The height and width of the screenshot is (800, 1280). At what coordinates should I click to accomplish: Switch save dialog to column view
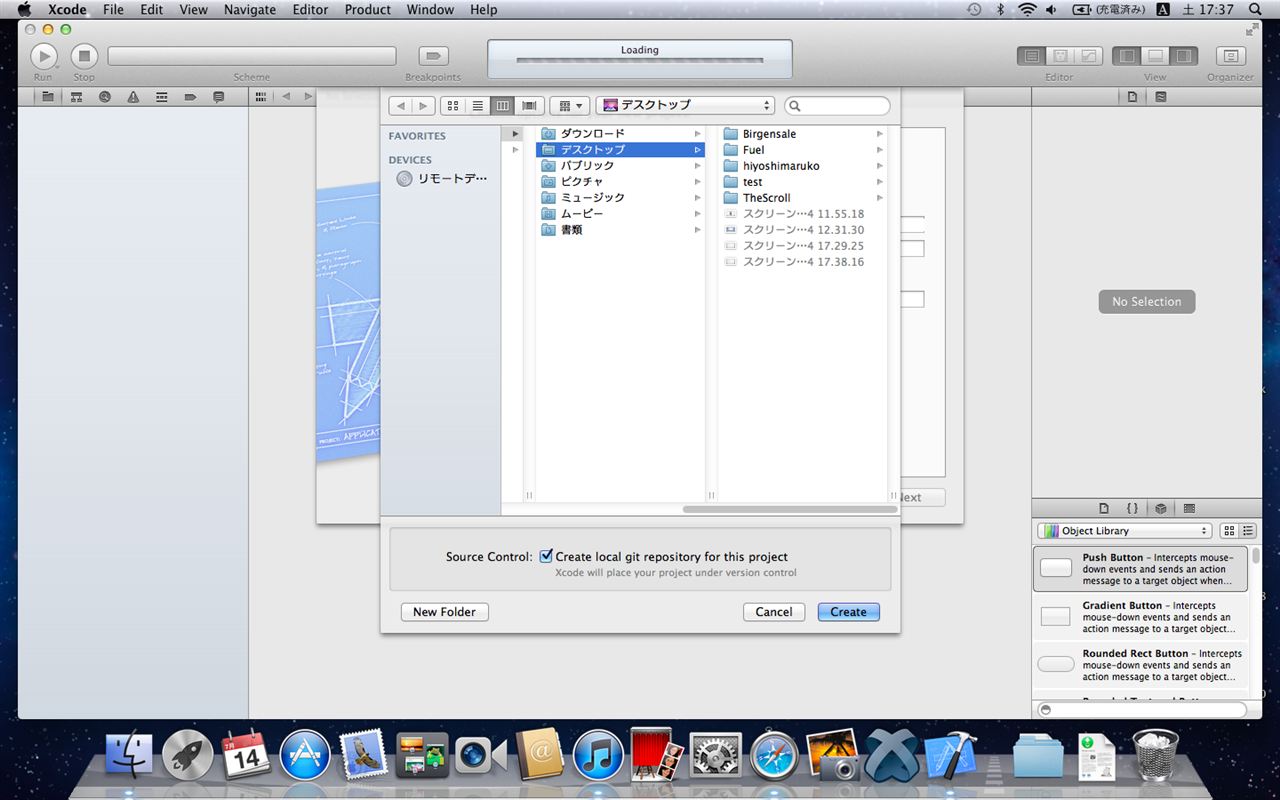tap(503, 105)
